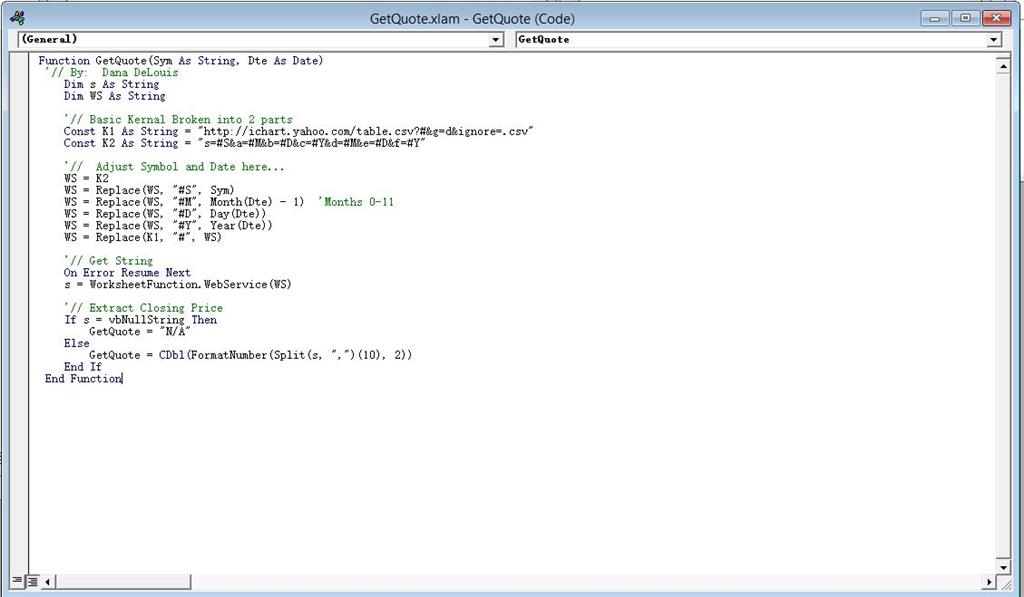Click the line replacing "#Y" with Year(Dte)
The image size is (1024, 597).
168,225
